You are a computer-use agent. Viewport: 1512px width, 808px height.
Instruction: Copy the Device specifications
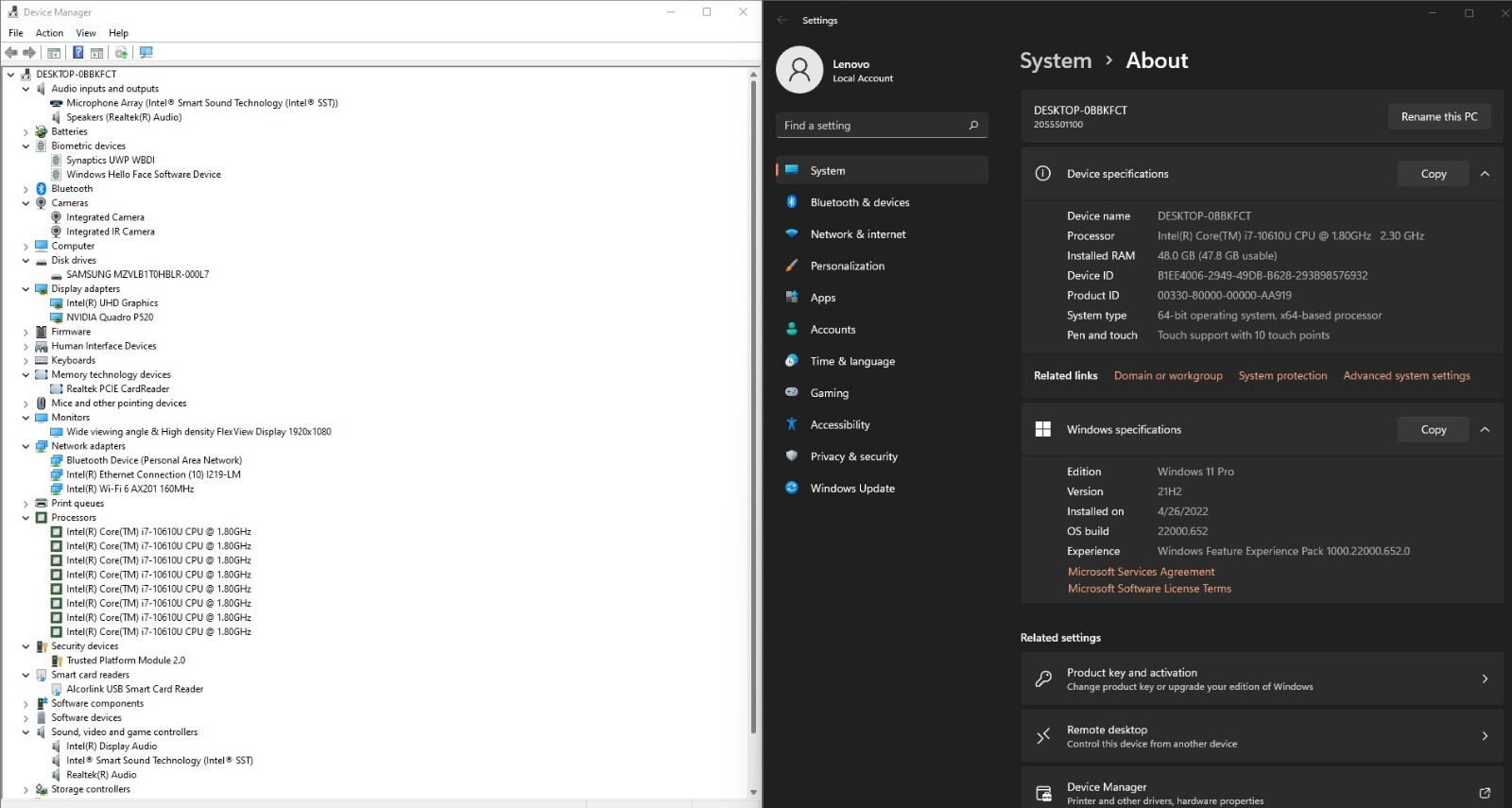[1434, 174]
